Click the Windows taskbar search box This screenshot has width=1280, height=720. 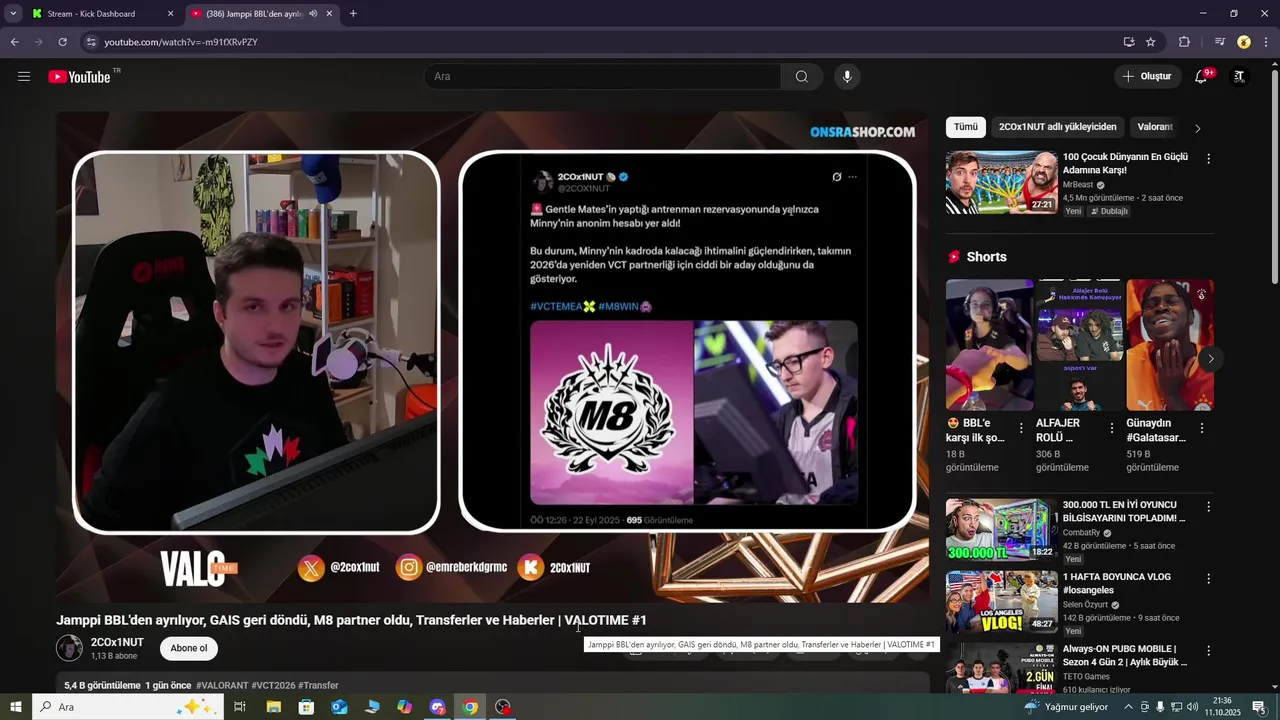tap(128, 707)
